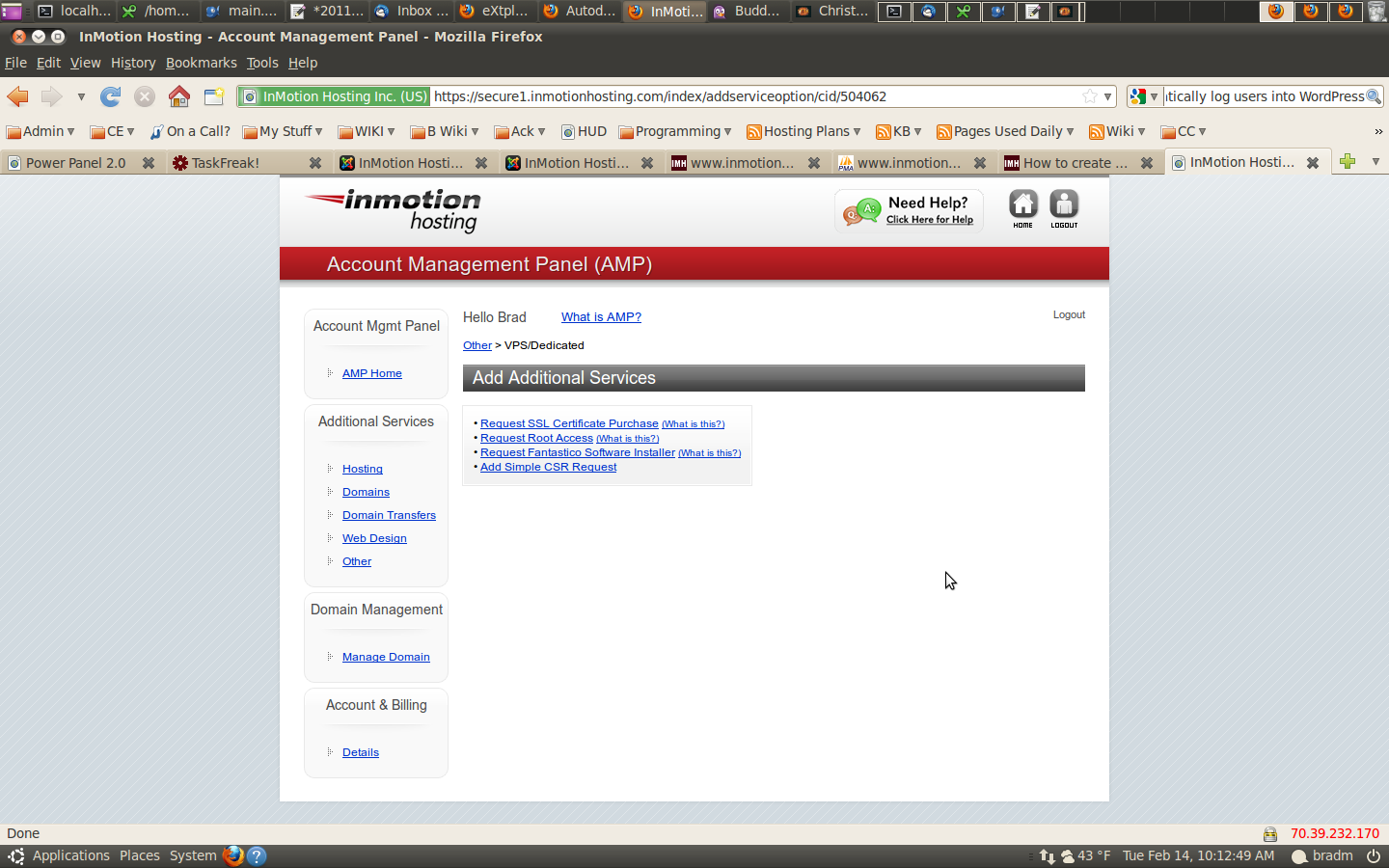Click the Other link in the breadcrumb
Viewport: 1389px width, 868px height.
tap(477, 345)
